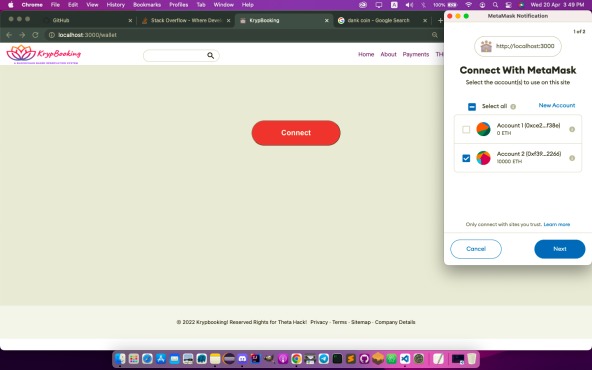The image size is (592, 370).
Task: Follow the Learn more link
Action: [557, 224]
